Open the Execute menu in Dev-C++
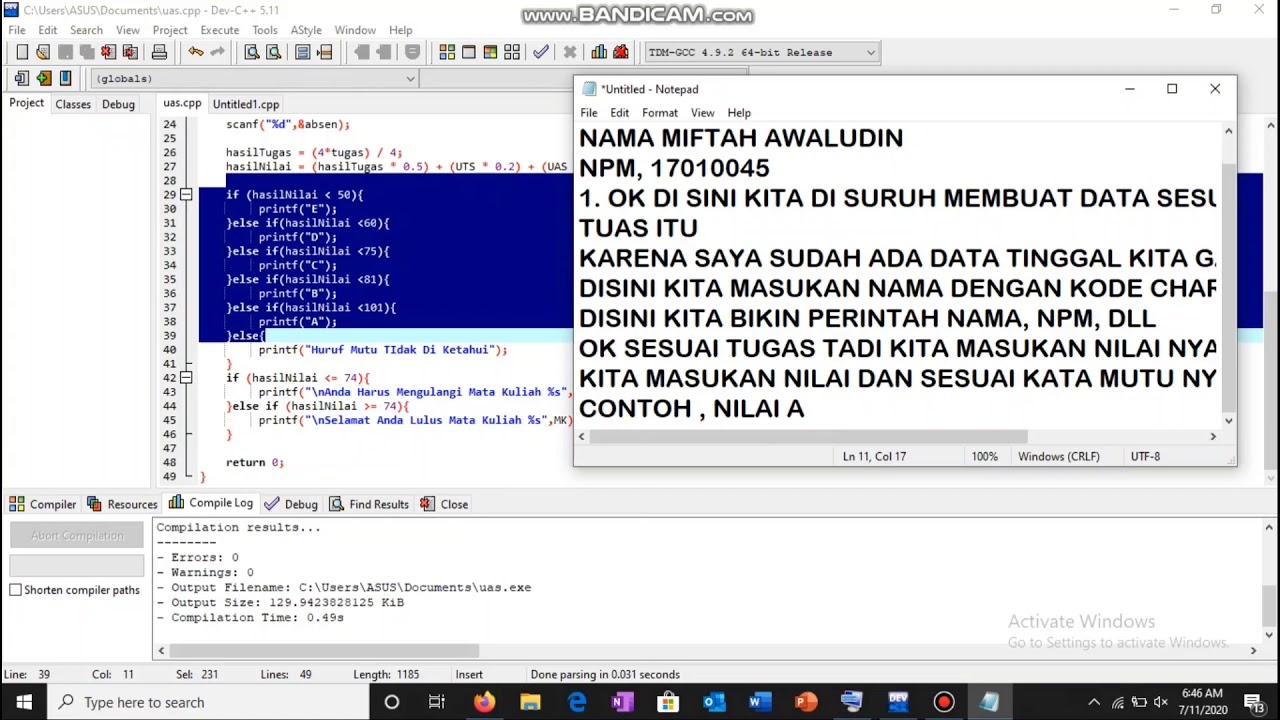 point(219,30)
